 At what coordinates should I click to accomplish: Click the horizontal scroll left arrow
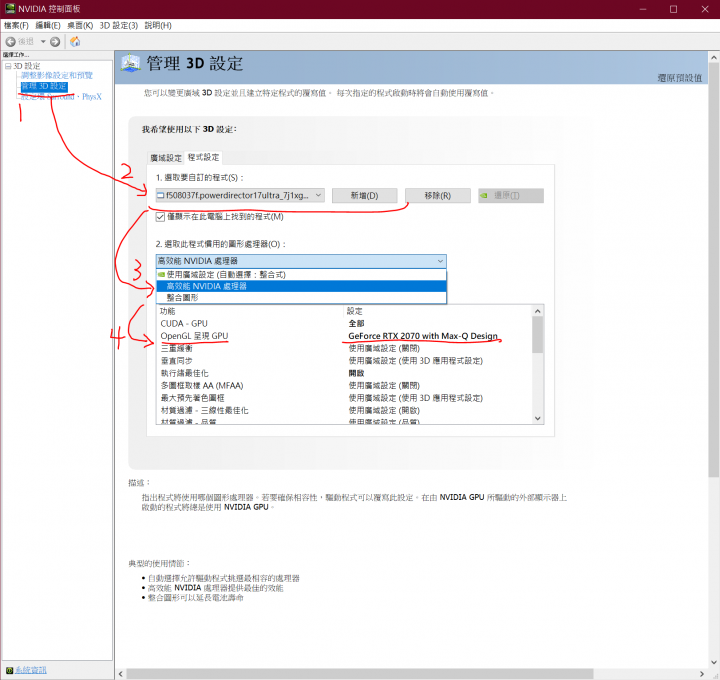click(121, 674)
